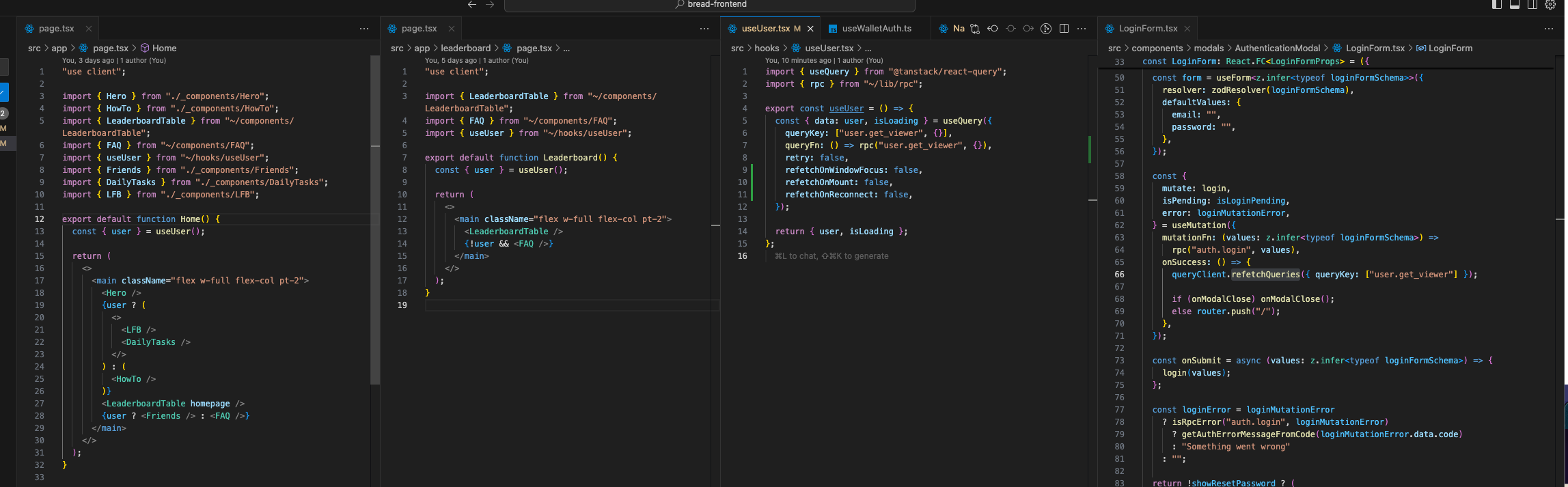Image resolution: width=1568 pixels, height=487 pixels.
Task: Open the modals folder breadcrumb
Action: click(x=1209, y=48)
